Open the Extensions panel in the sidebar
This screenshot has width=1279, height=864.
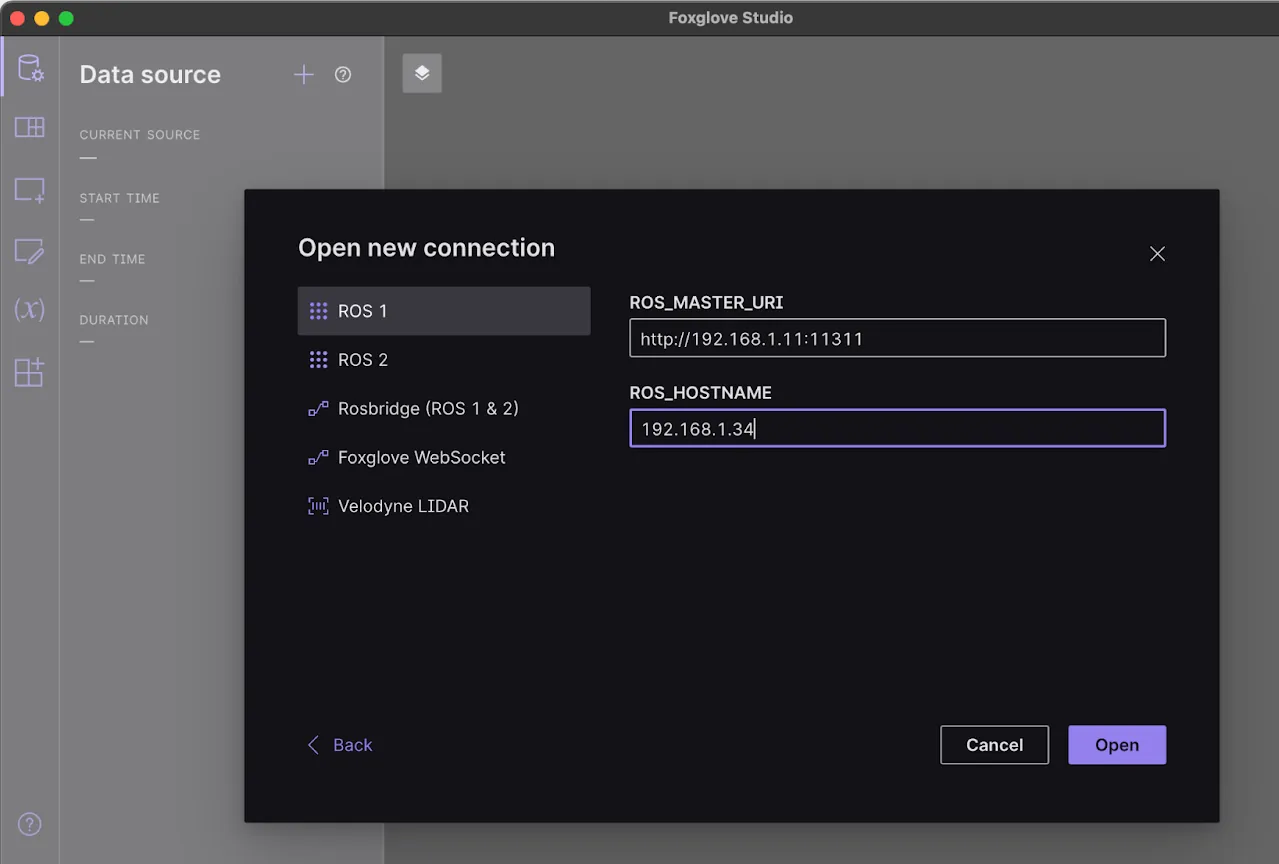(x=30, y=372)
